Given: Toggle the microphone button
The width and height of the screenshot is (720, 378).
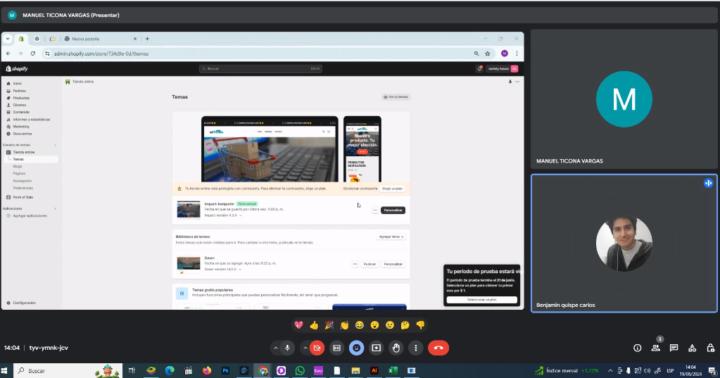Looking at the screenshot, I should tap(287, 348).
